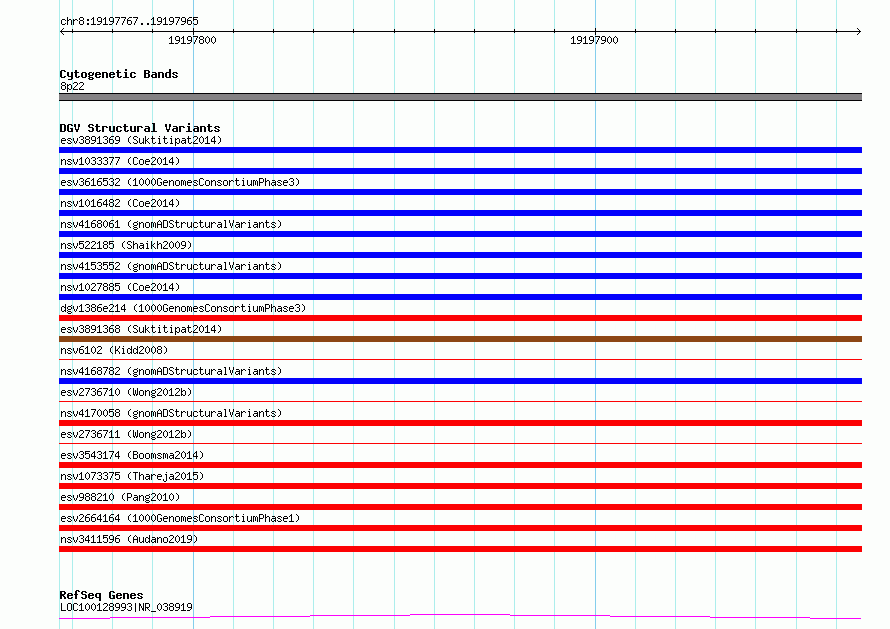Select variant label esv2736710 (Wong2012b)
This screenshot has height=629, width=890.
click(126, 392)
